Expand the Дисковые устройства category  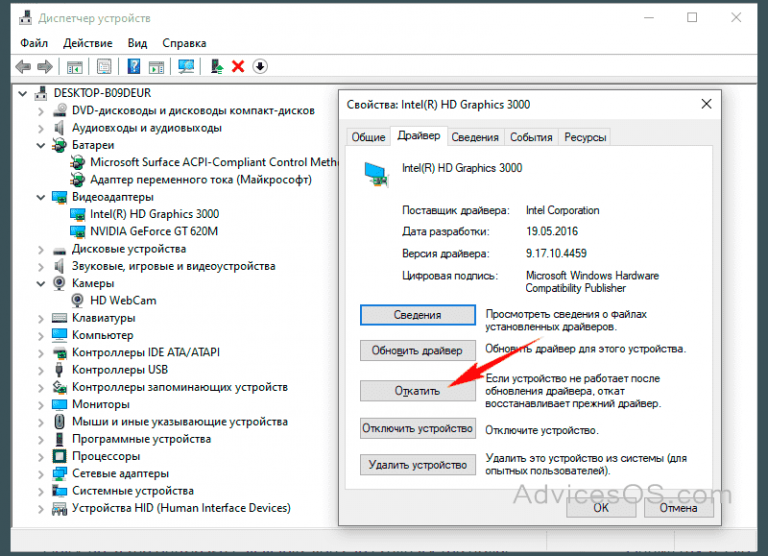[41, 249]
